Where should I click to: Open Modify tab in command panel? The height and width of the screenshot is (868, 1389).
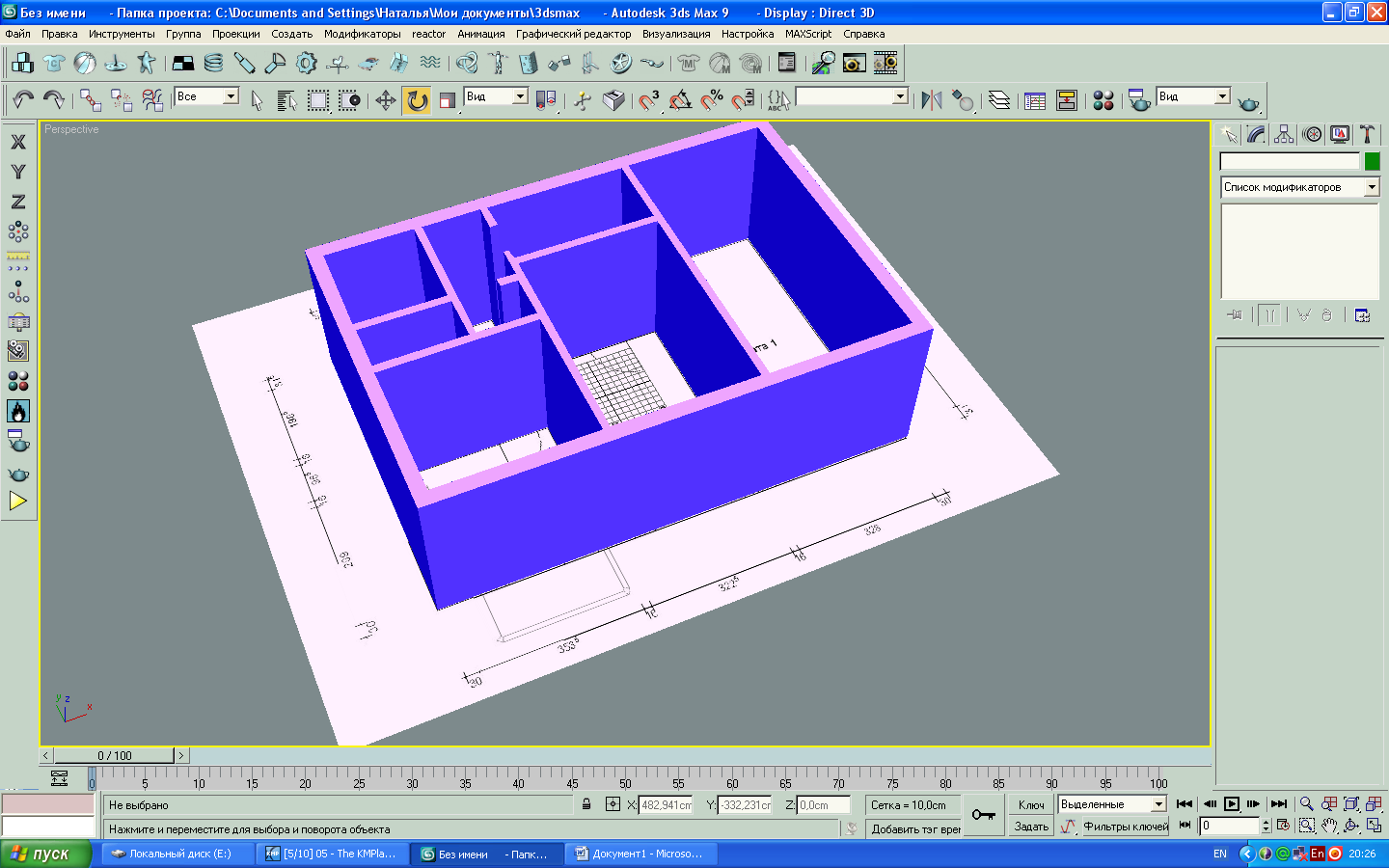click(x=1256, y=134)
